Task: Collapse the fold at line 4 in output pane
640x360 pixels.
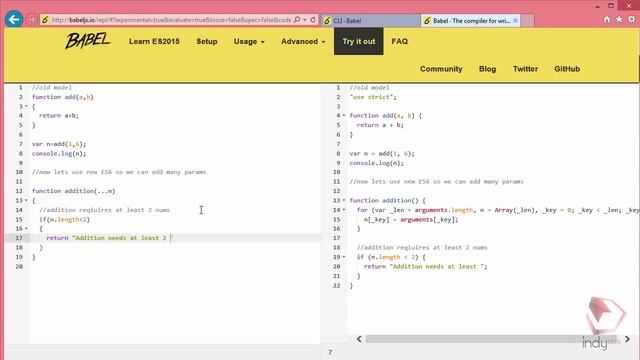Action: point(344,116)
